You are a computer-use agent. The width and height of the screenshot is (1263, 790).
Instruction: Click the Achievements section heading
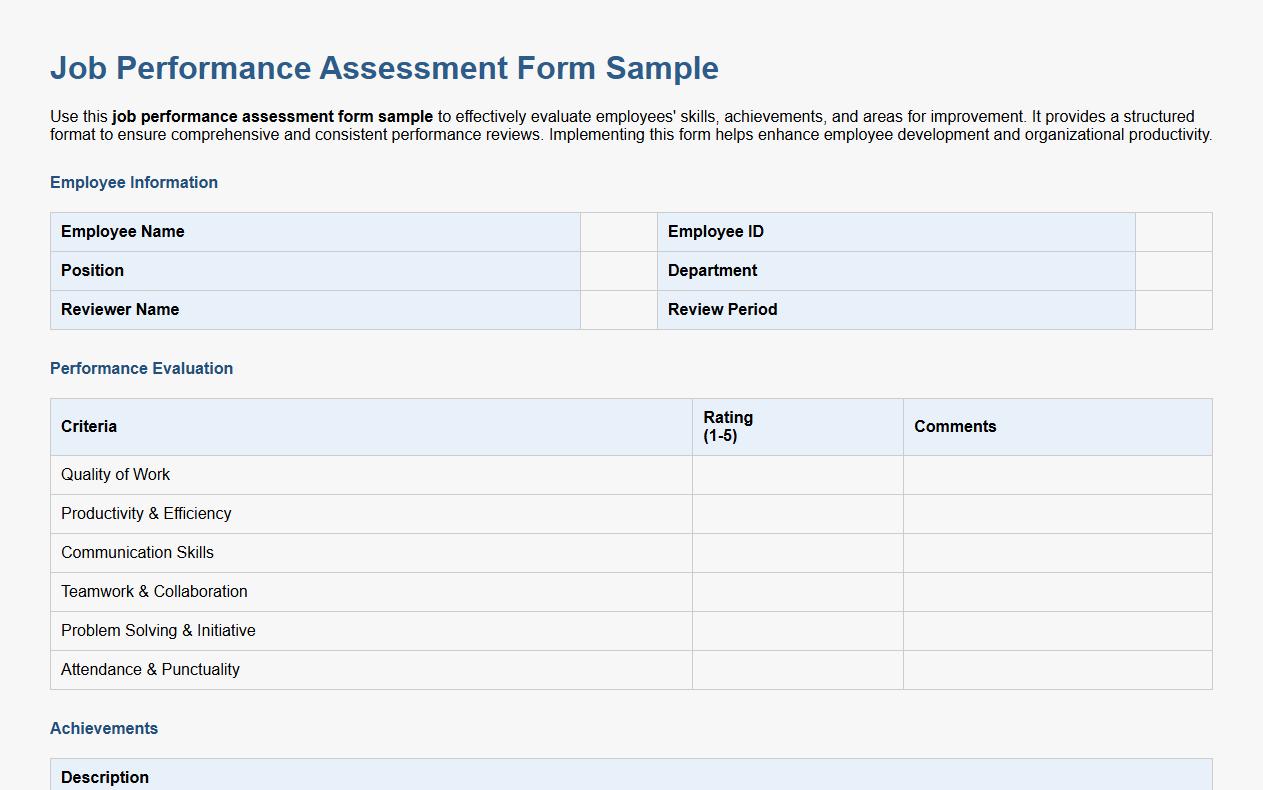pos(103,728)
